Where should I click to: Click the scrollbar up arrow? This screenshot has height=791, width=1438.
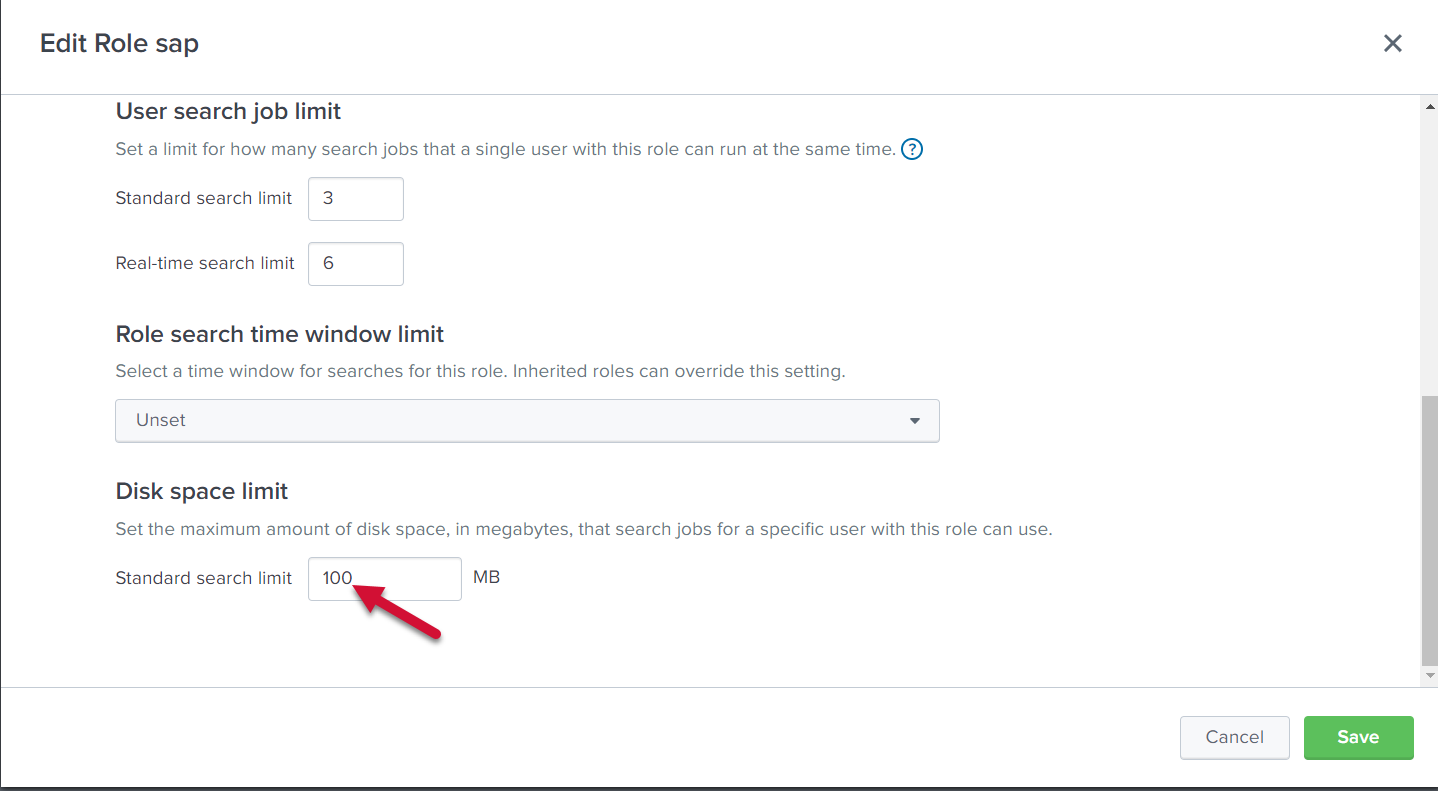(1429, 105)
